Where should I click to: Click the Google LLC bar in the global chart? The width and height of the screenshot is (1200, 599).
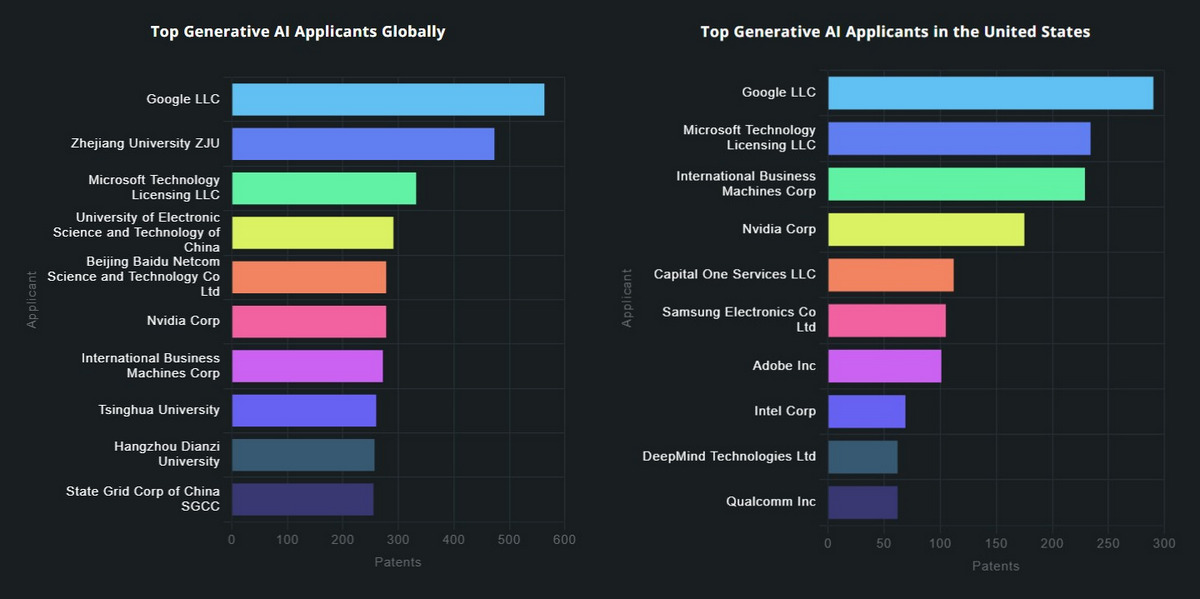coord(388,100)
